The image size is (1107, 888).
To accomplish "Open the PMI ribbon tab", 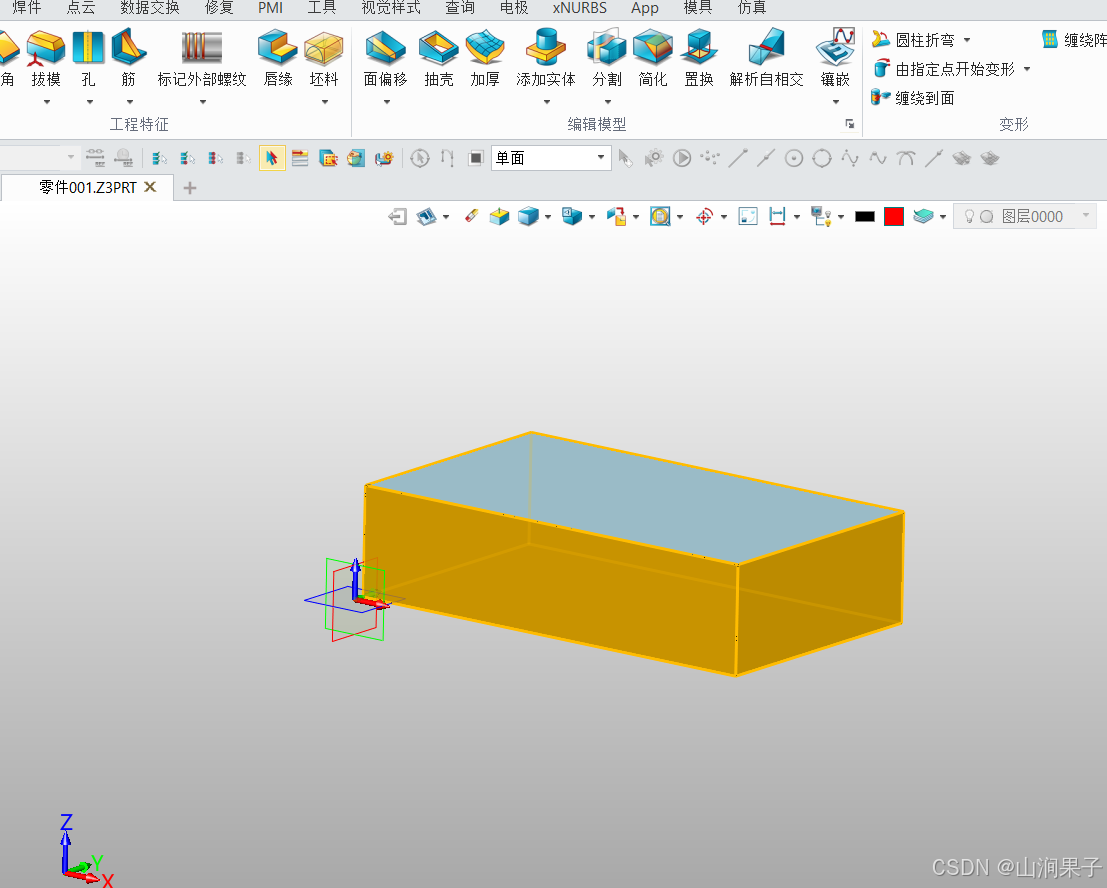I will point(270,8).
